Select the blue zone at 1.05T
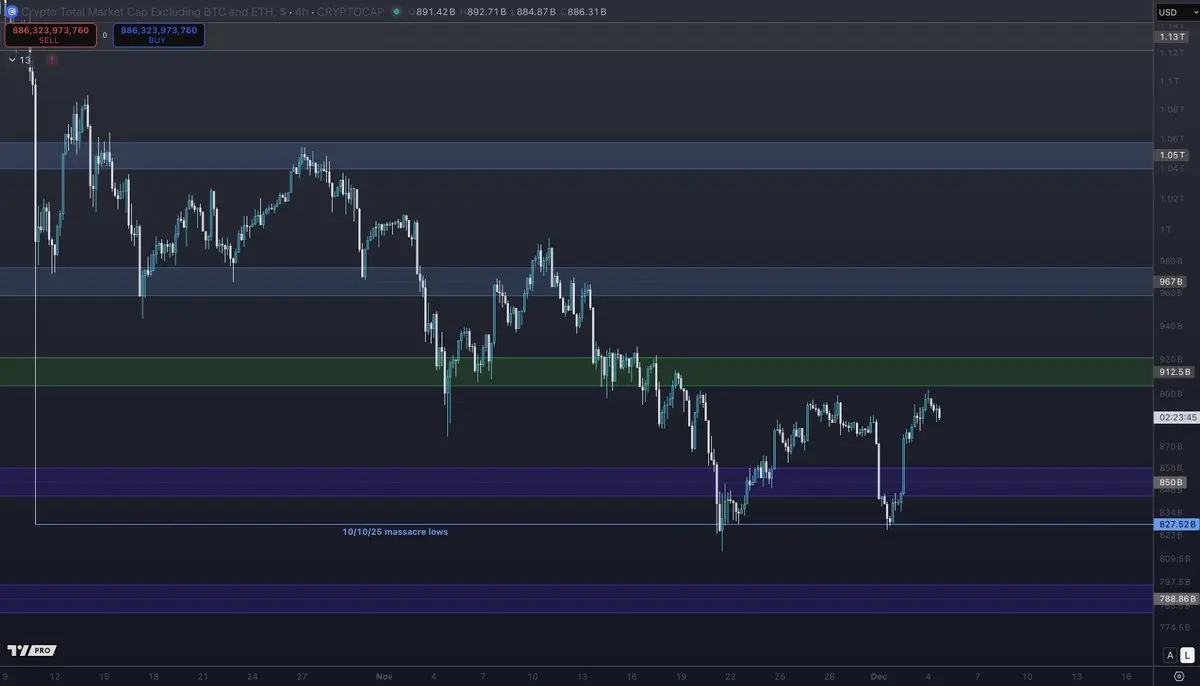 pos(576,155)
